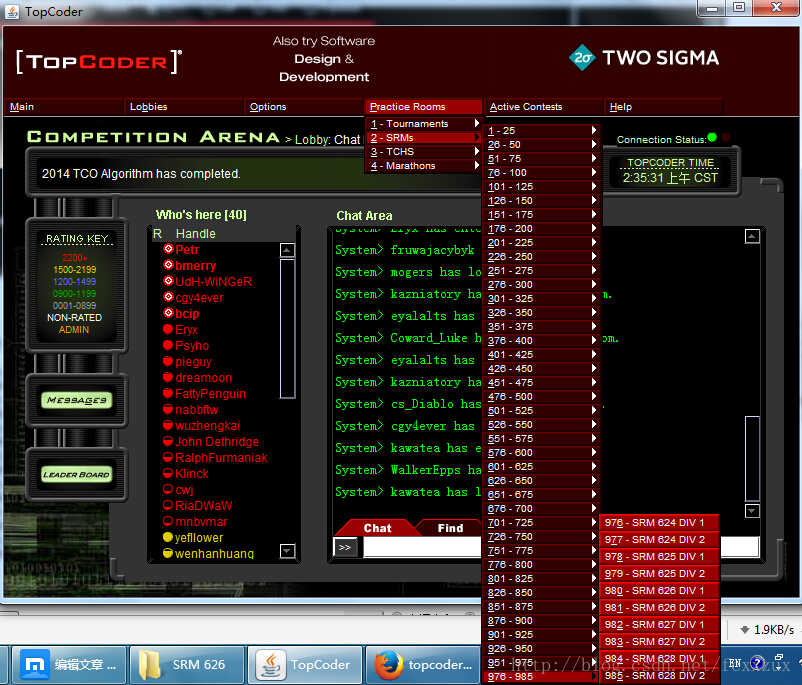Select room 976 - SRM 624 DIV 1
The height and width of the screenshot is (685, 802).
pos(659,522)
